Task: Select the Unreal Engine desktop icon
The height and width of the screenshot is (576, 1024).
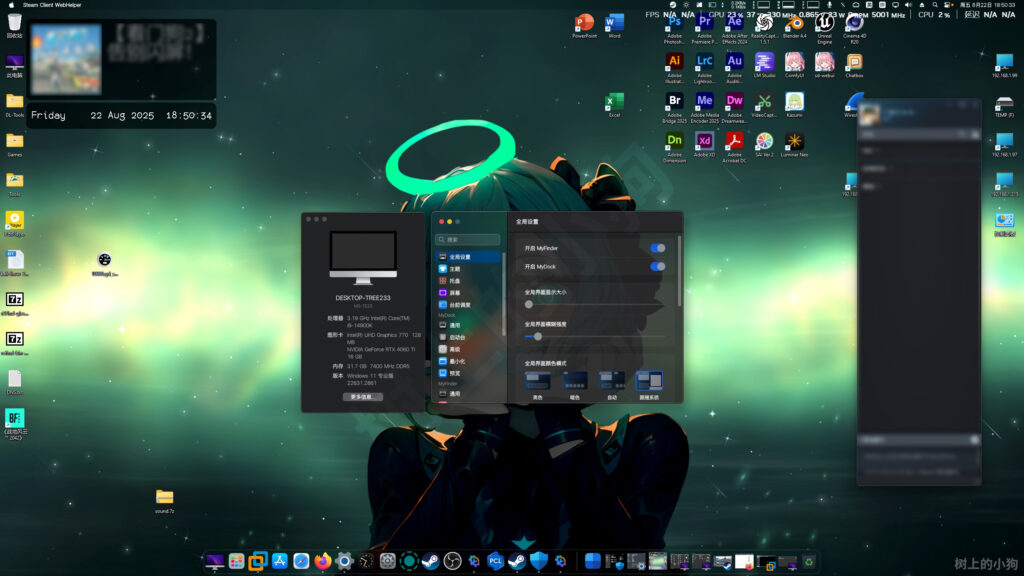Action: [x=824, y=30]
